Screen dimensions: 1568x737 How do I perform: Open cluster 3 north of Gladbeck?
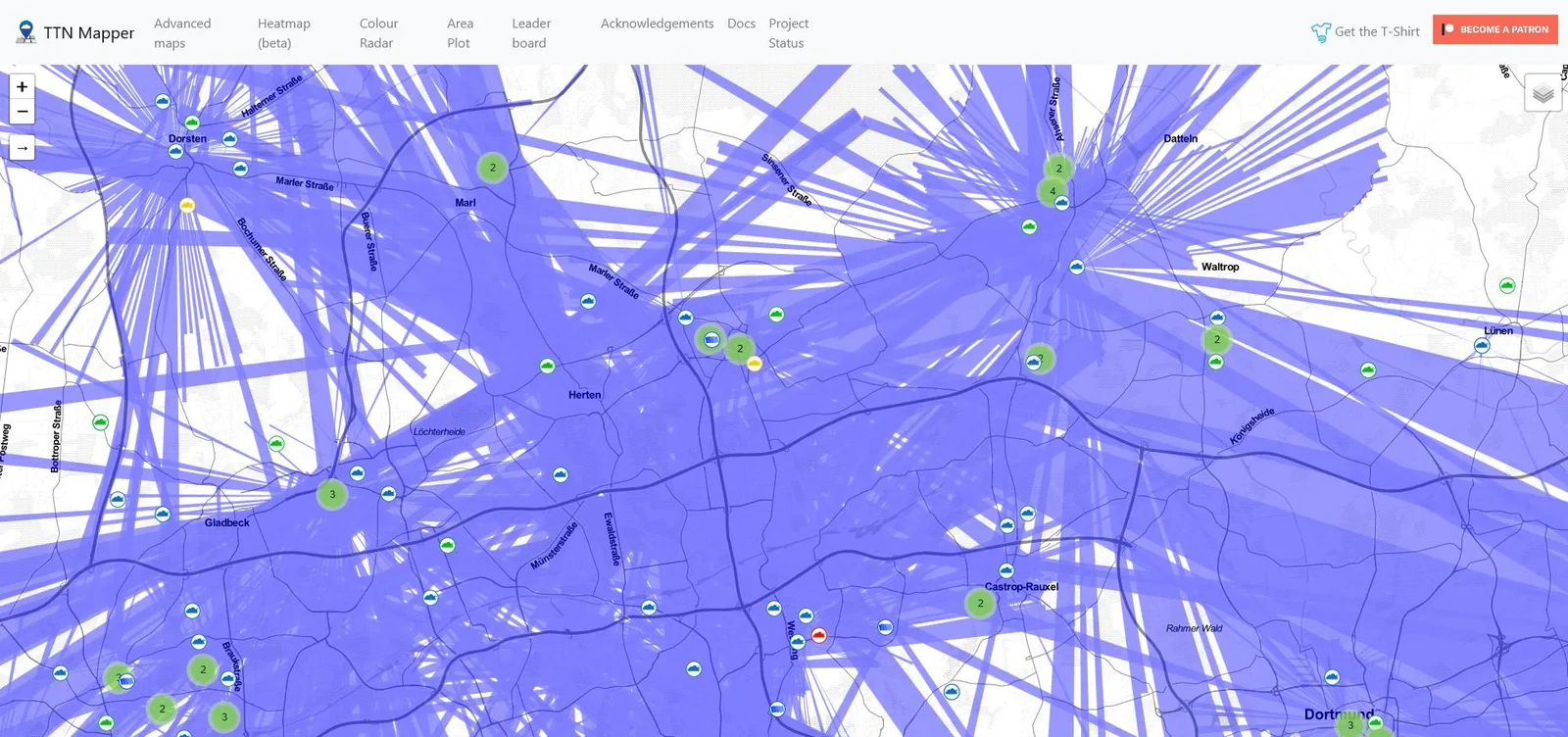332,494
